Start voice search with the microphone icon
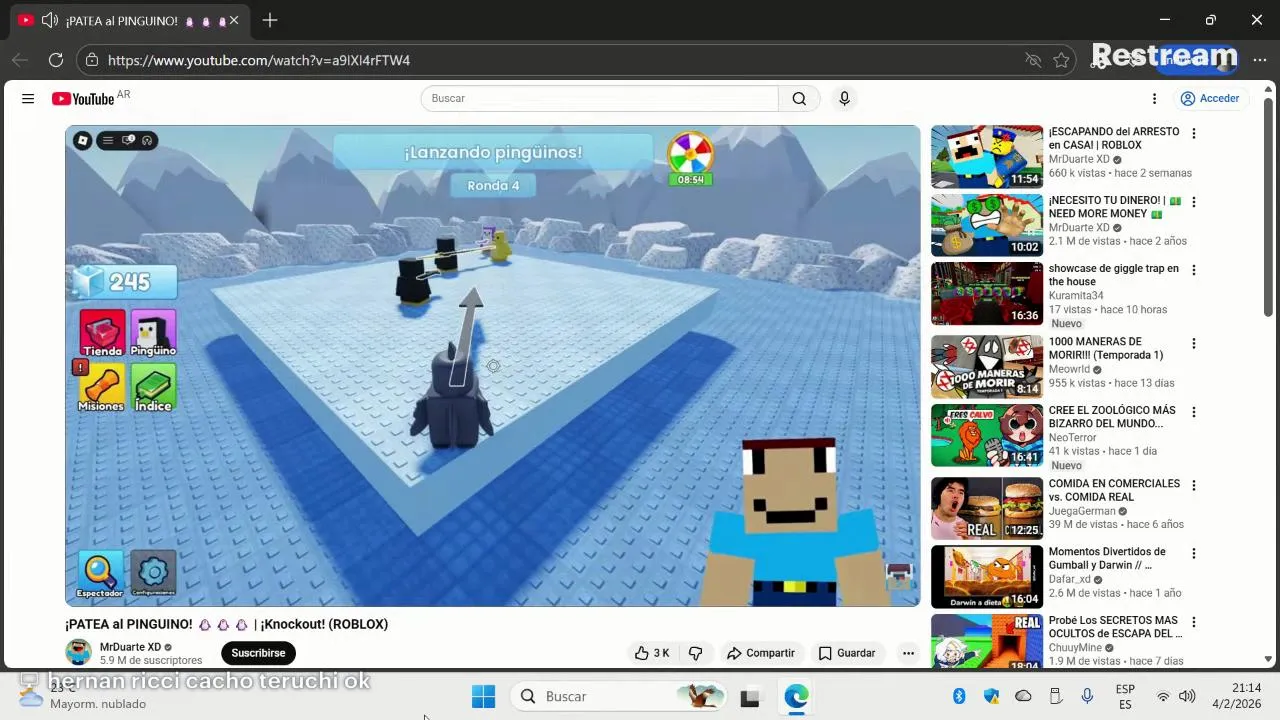The image size is (1280, 720). (844, 98)
